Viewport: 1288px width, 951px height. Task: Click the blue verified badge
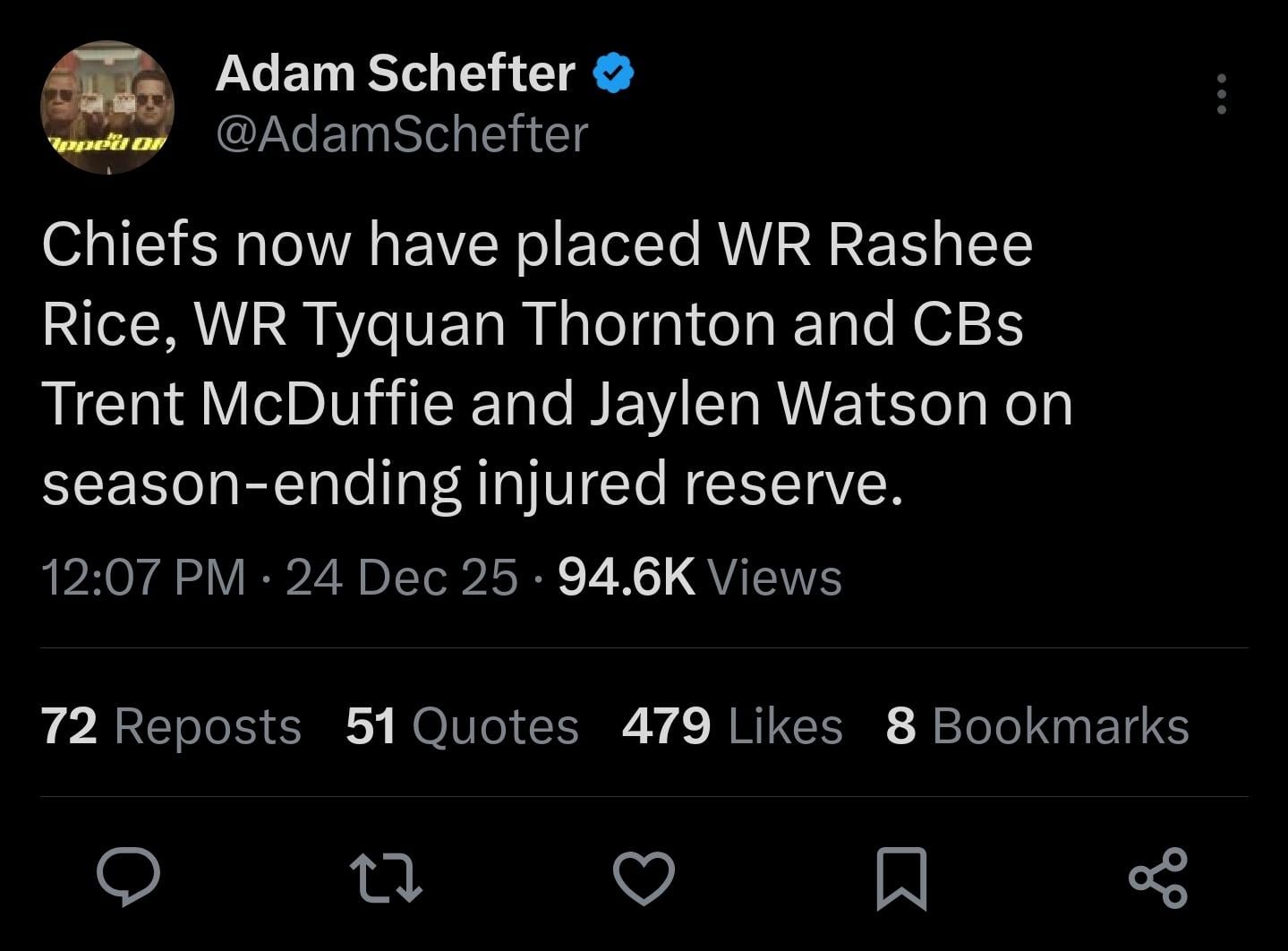tap(614, 74)
